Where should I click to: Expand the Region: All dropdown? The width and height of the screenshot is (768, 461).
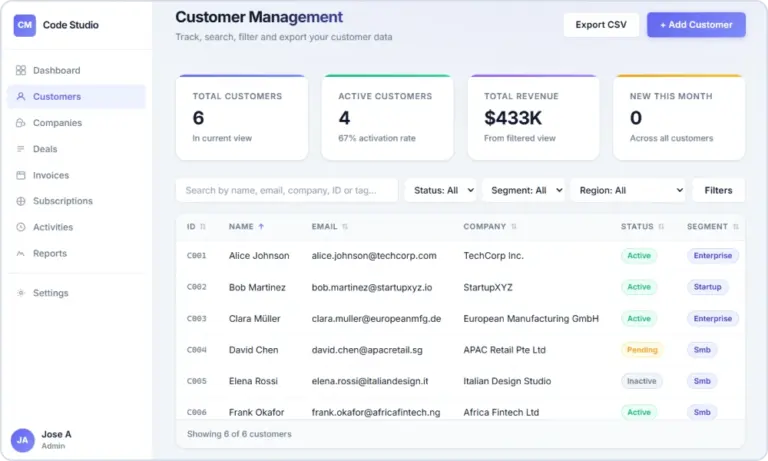click(628, 191)
